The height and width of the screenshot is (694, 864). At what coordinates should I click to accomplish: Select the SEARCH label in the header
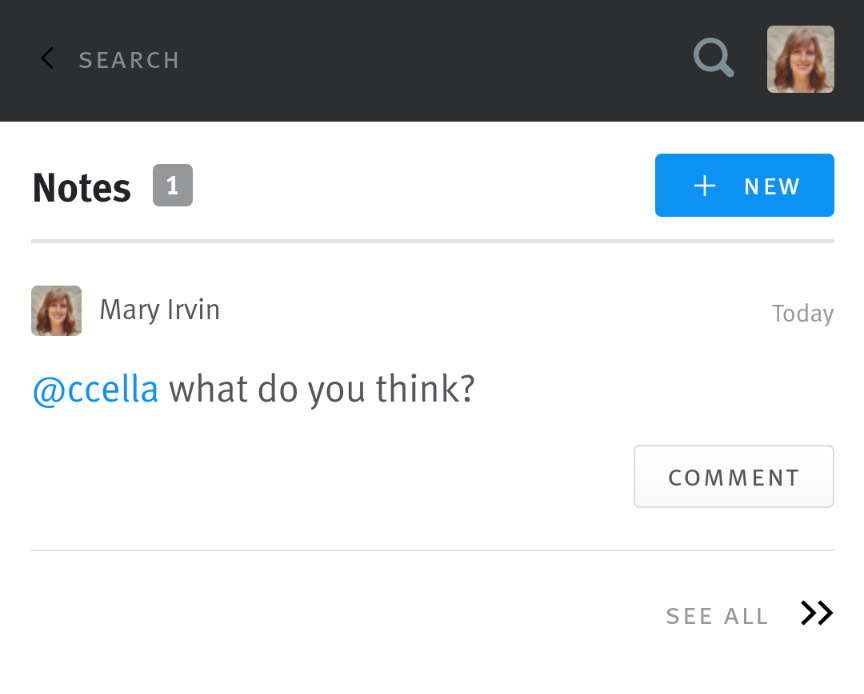[x=129, y=60]
